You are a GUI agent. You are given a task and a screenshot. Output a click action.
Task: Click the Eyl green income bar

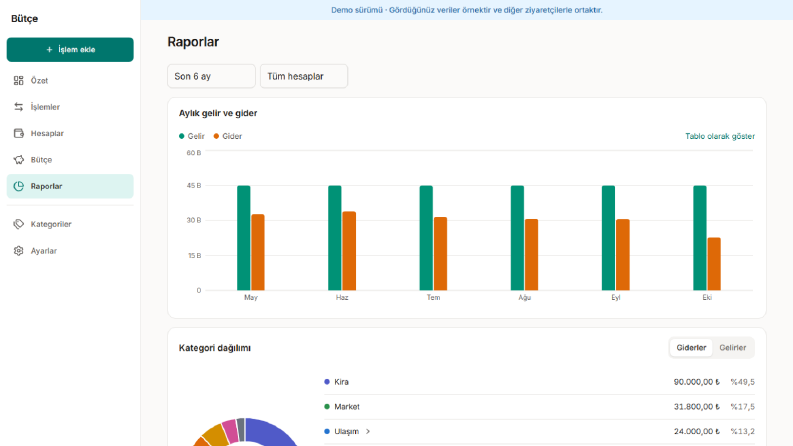click(x=608, y=238)
